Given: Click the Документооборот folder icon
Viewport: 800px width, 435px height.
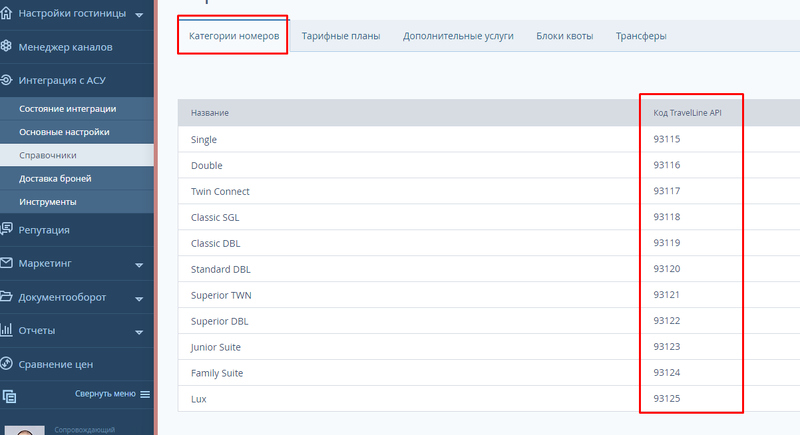Looking at the screenshot, I should (7, 297).
